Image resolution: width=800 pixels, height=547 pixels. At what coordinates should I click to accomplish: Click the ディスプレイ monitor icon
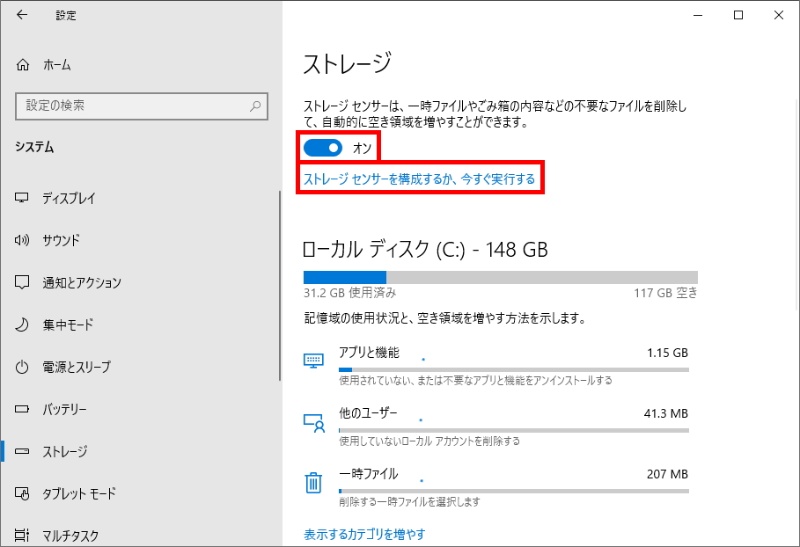coord(22,198)
